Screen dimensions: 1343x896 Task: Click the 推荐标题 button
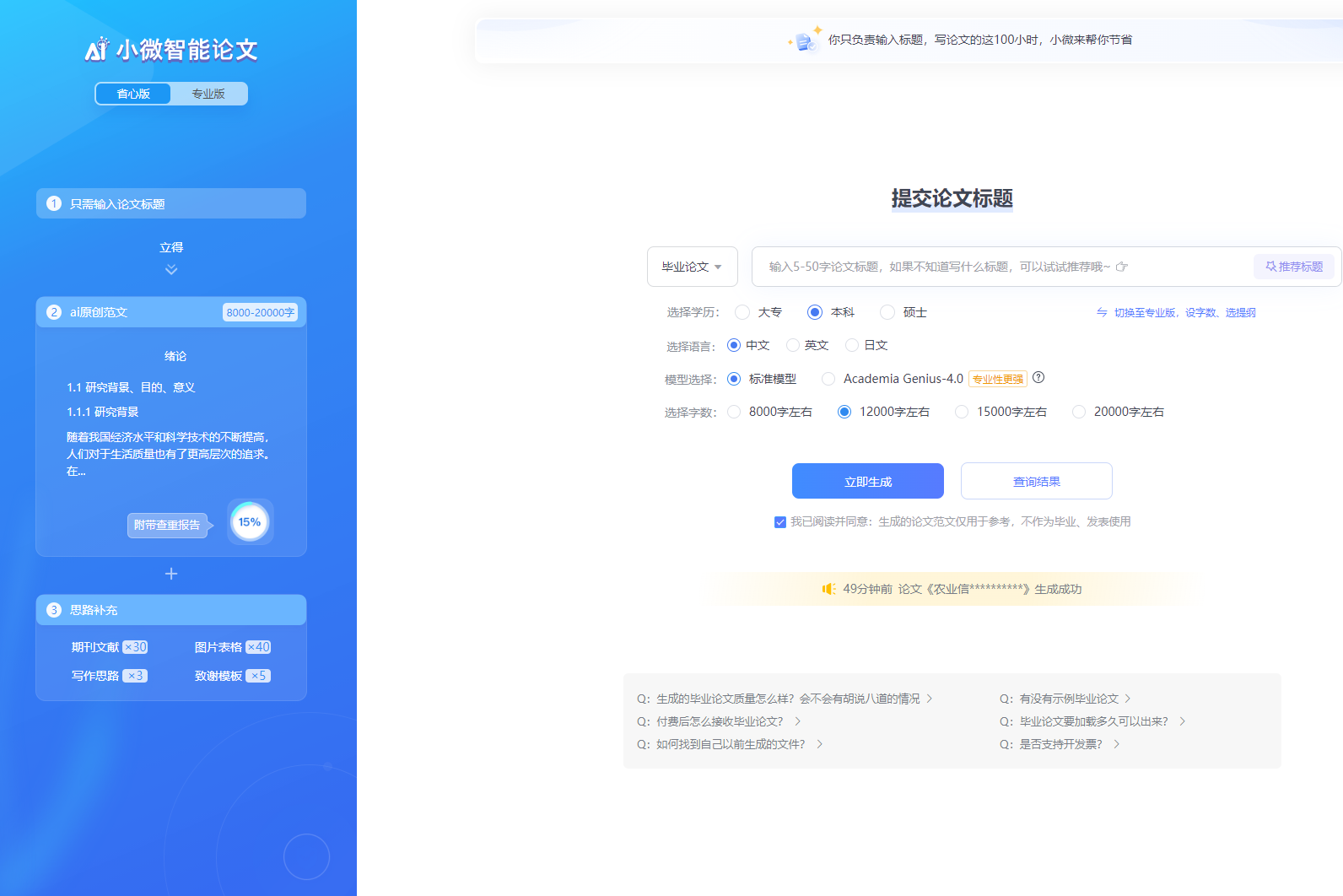[x=1294, y=267]
